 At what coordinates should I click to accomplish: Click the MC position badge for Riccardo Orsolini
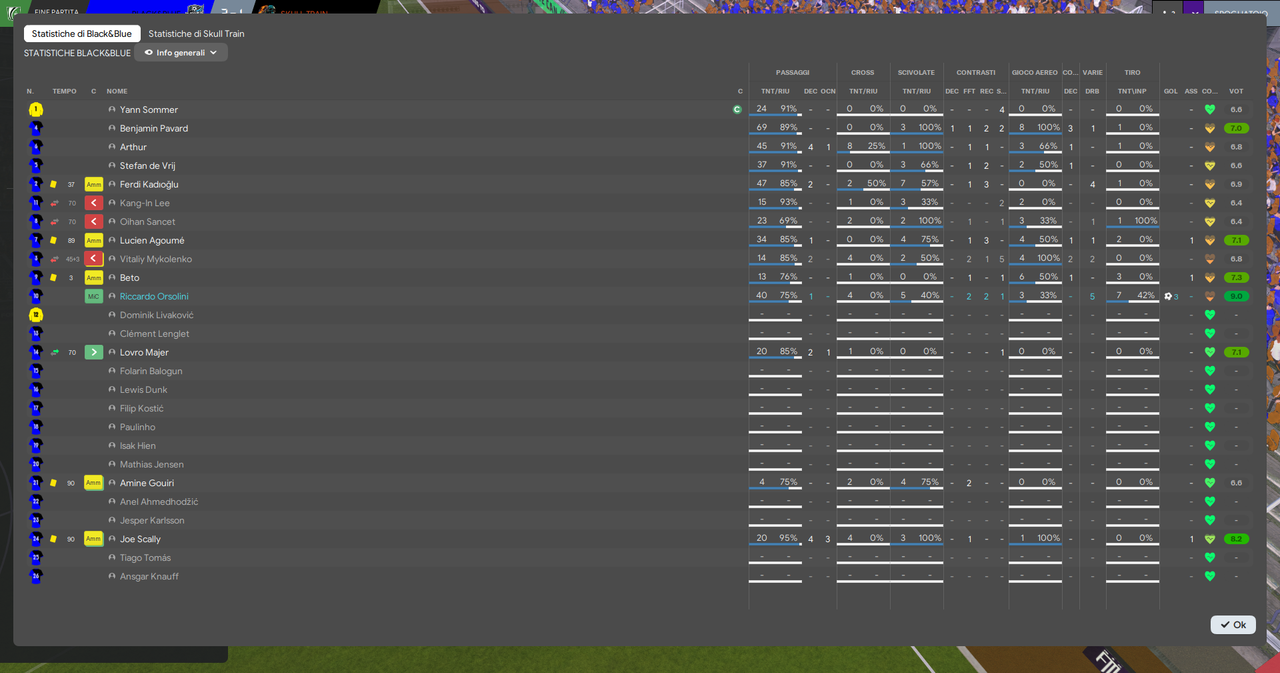[x=94, y=296]
